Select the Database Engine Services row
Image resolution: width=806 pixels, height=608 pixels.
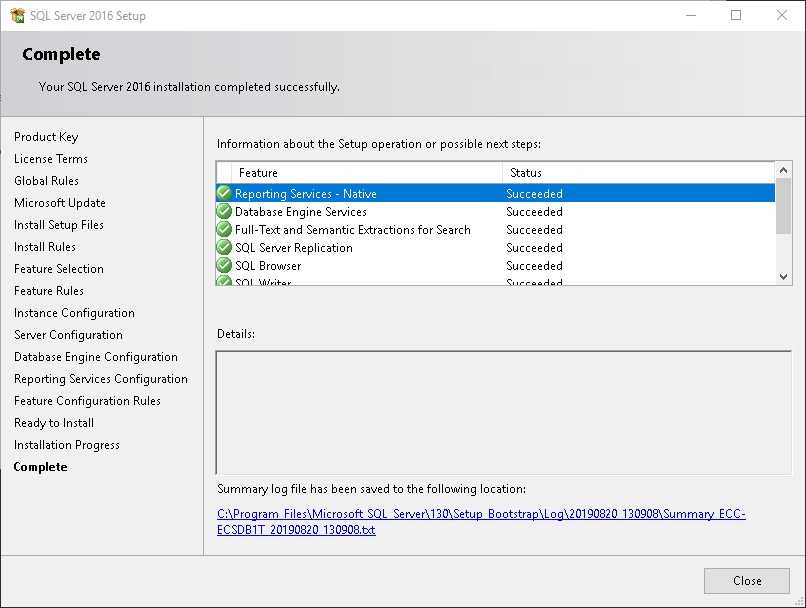[x=496, y=211]
